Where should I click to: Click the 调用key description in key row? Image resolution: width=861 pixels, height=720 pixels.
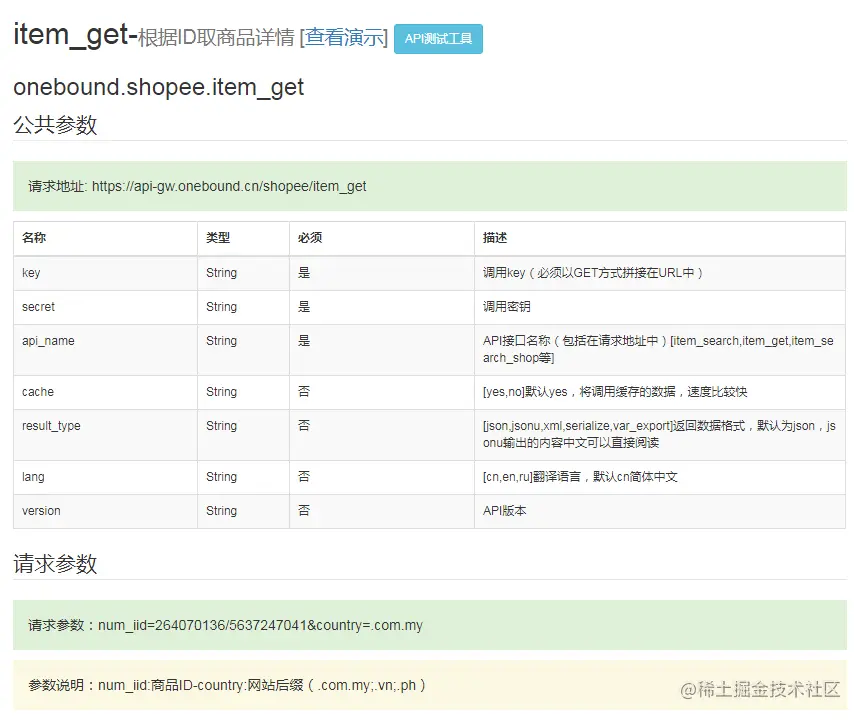592,273
